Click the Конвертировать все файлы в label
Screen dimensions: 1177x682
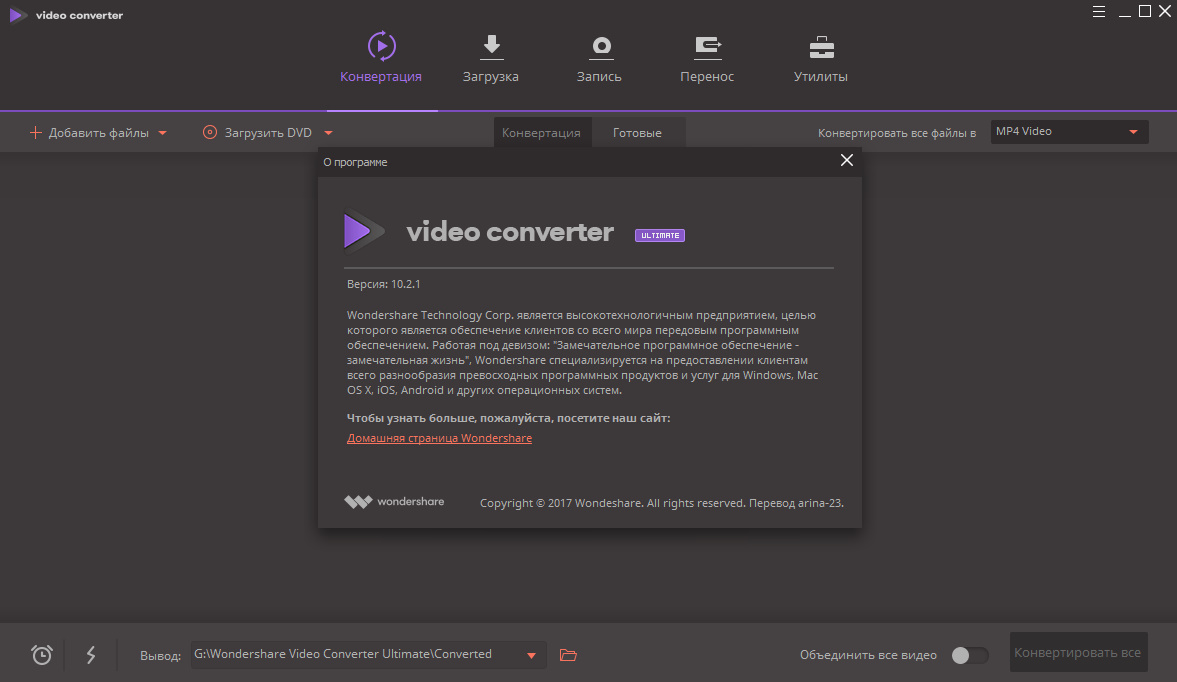coord(897,133)
